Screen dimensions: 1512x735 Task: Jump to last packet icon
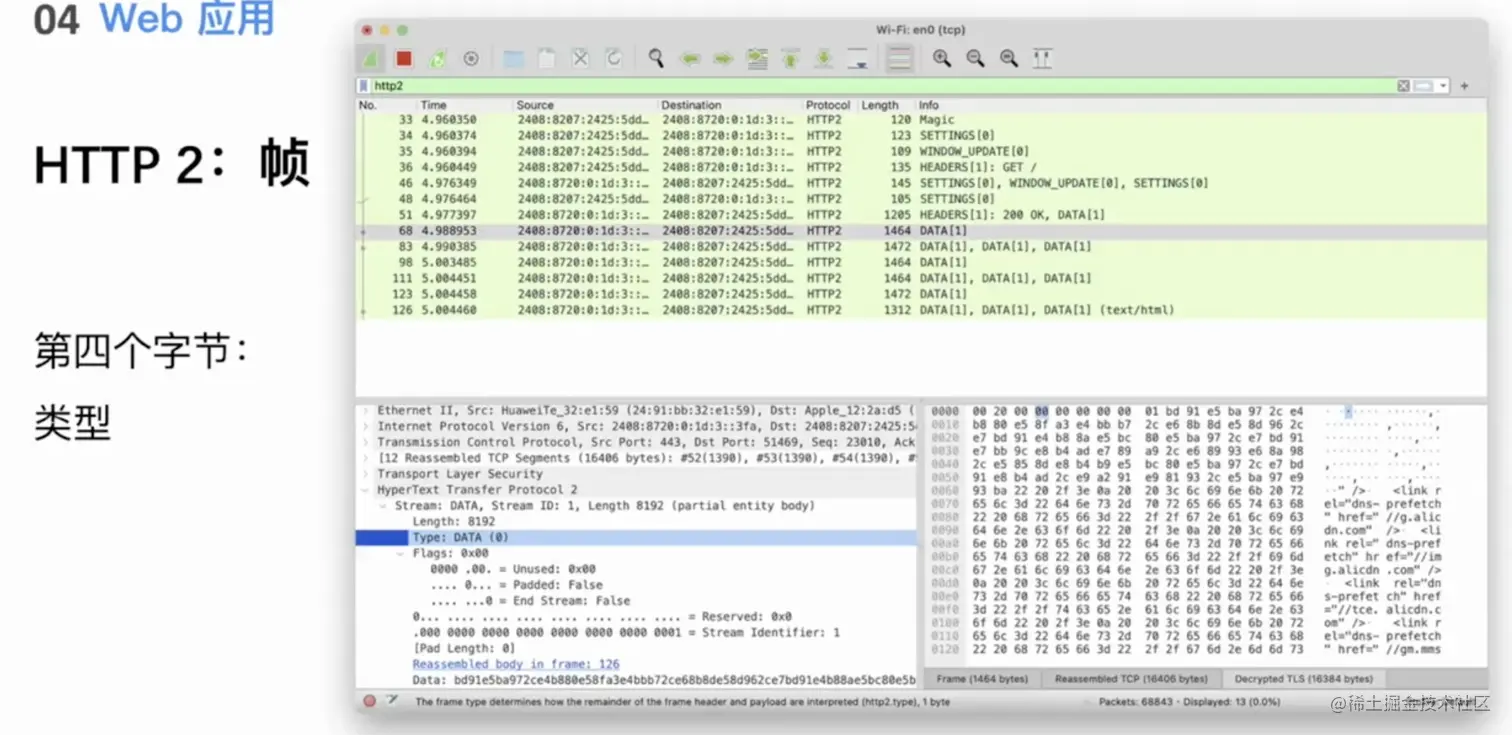coord(823,59)
